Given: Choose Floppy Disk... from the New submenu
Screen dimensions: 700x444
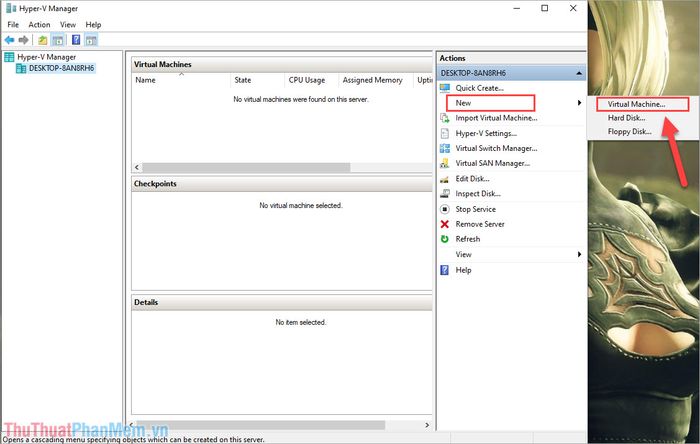Looking at the screenshot, I should [x=629, y=132].
